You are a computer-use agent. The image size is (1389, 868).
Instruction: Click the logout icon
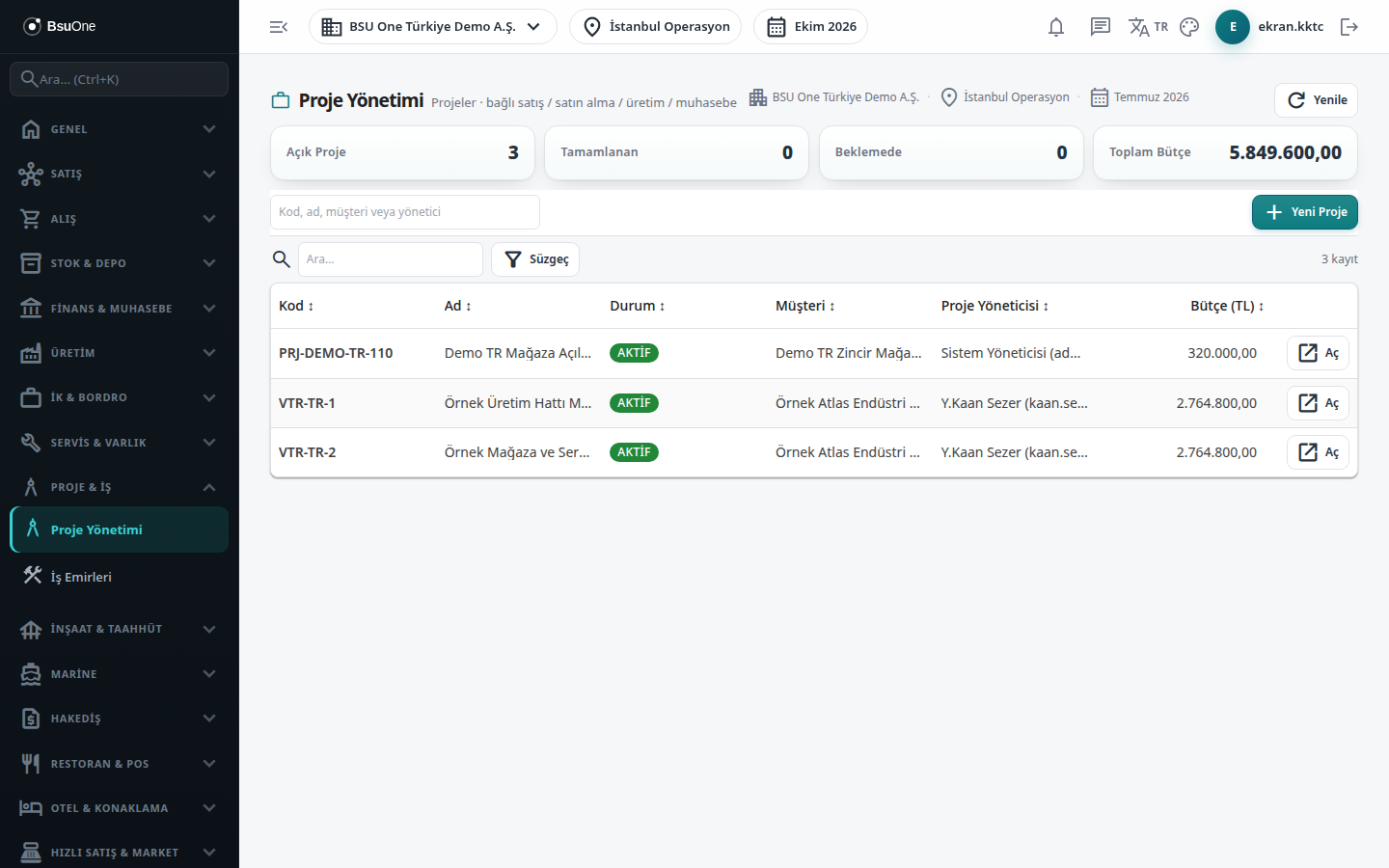1349,27
